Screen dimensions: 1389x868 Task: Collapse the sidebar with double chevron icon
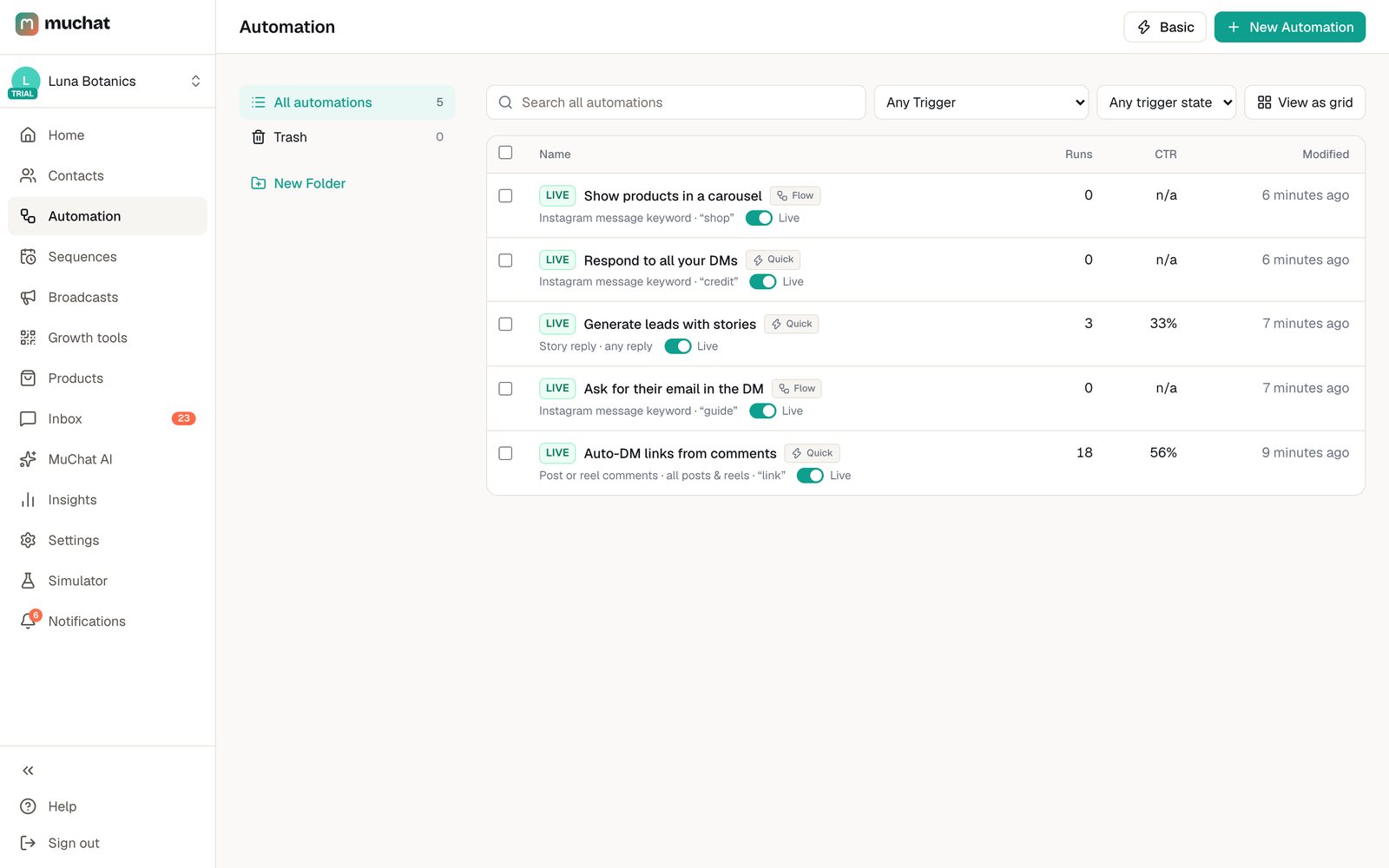pyautogui.click(x=28, y=771)
